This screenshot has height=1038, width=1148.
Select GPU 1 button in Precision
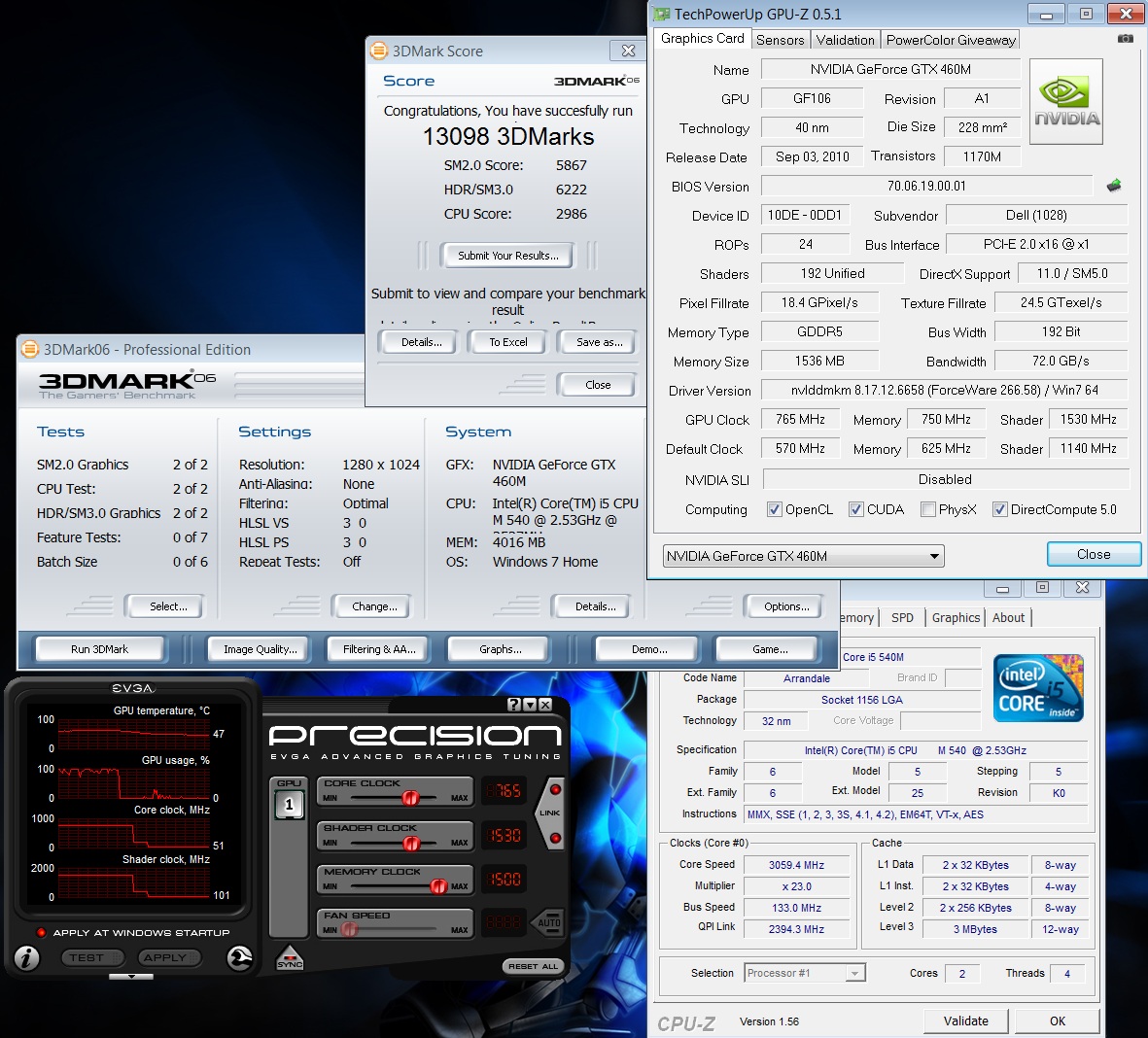click(290, 805)
